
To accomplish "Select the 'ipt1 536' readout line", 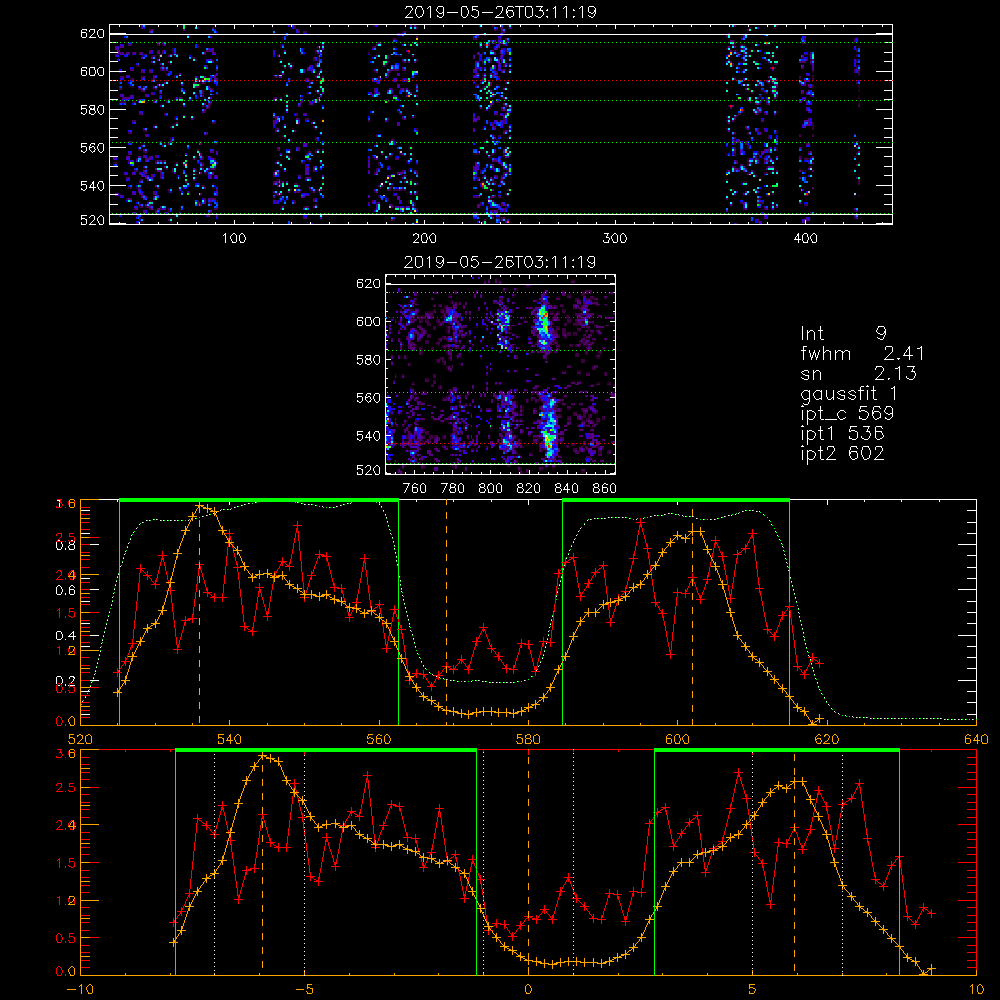I will (x=842, y=434).
